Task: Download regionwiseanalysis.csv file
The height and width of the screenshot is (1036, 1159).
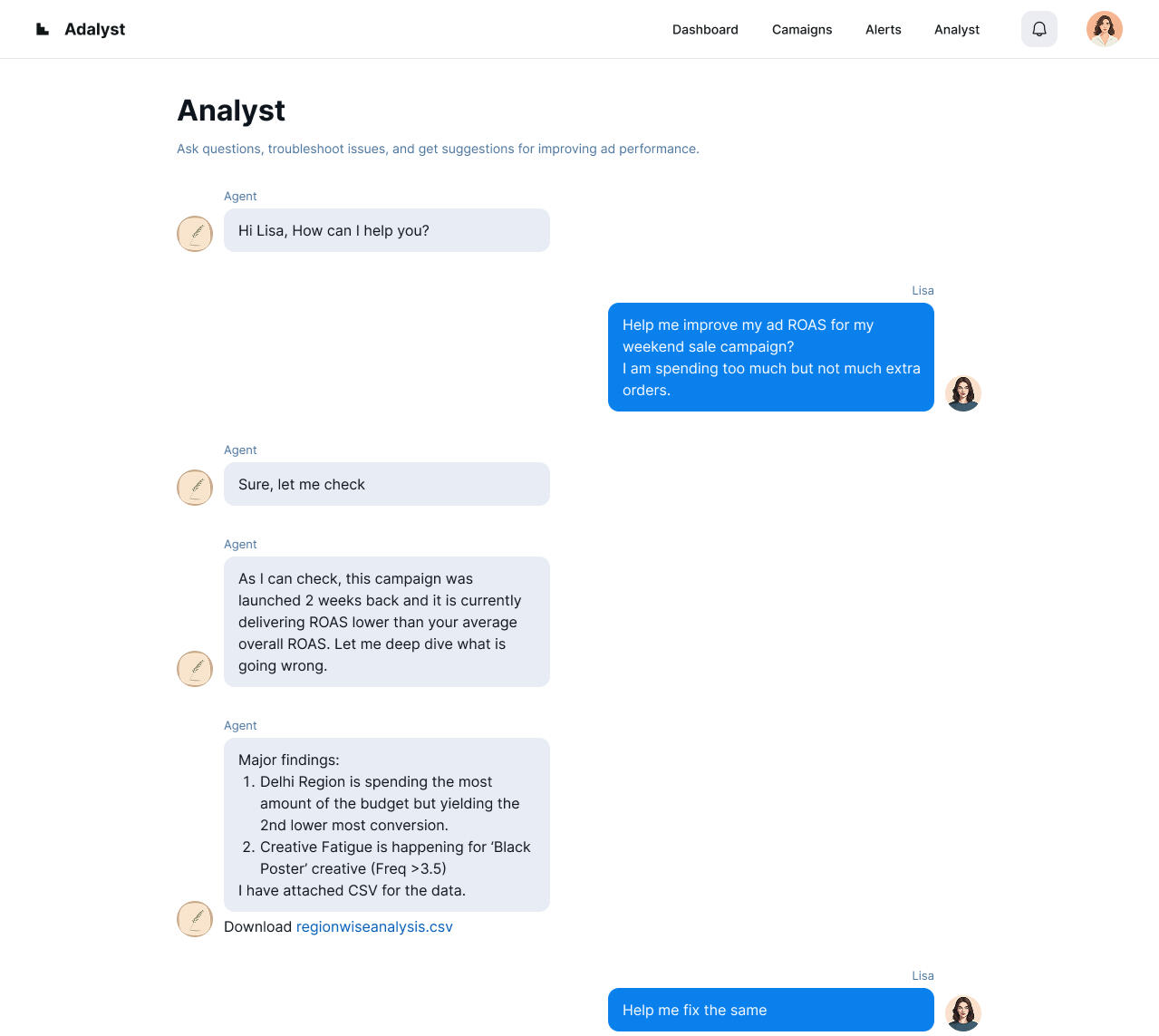Action: (x=374, y=926)
